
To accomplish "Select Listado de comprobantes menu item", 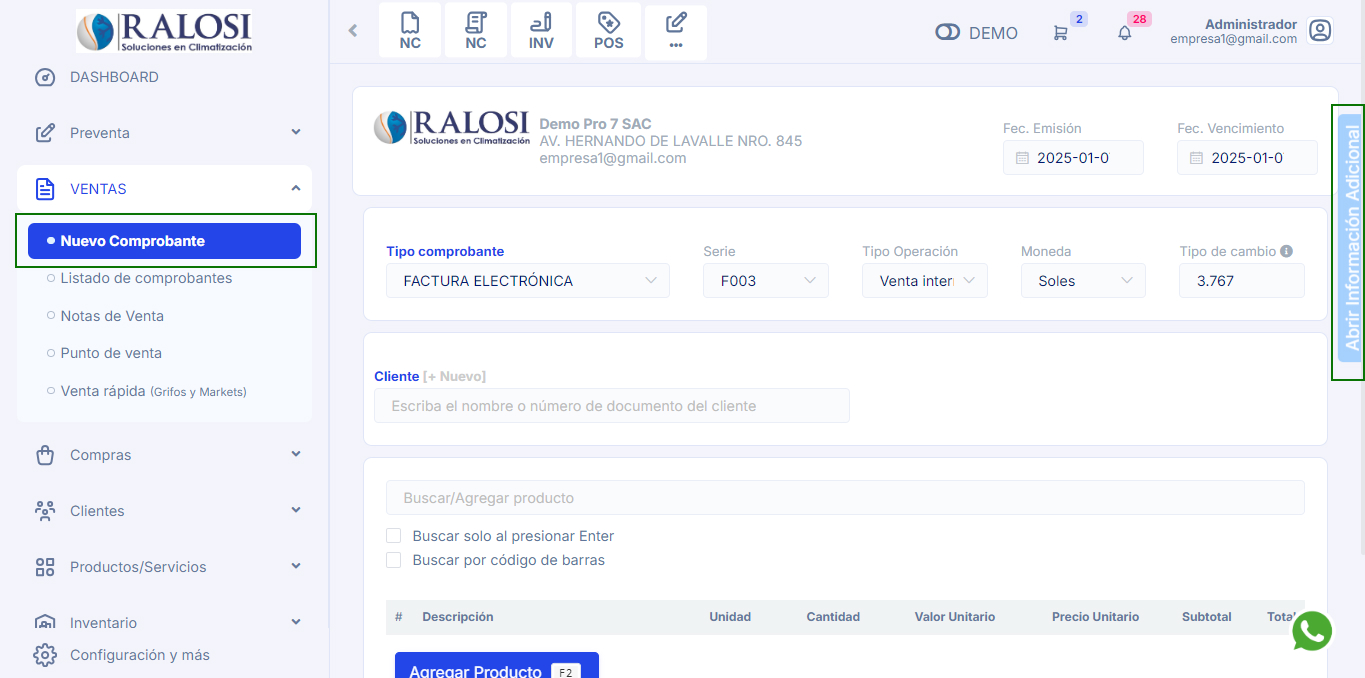I will click(x=146, y=278).
